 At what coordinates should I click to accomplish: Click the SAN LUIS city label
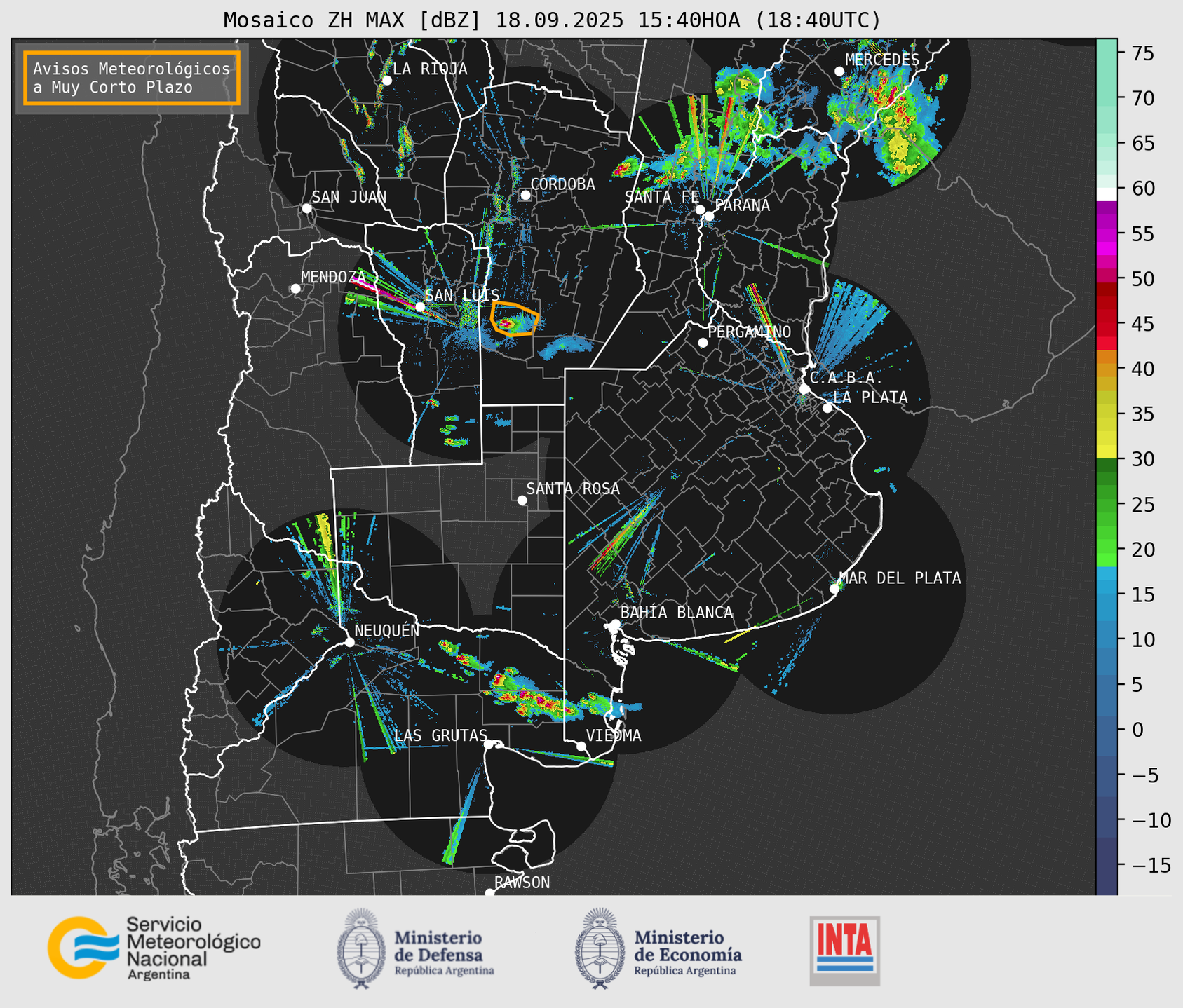(462, 295)
